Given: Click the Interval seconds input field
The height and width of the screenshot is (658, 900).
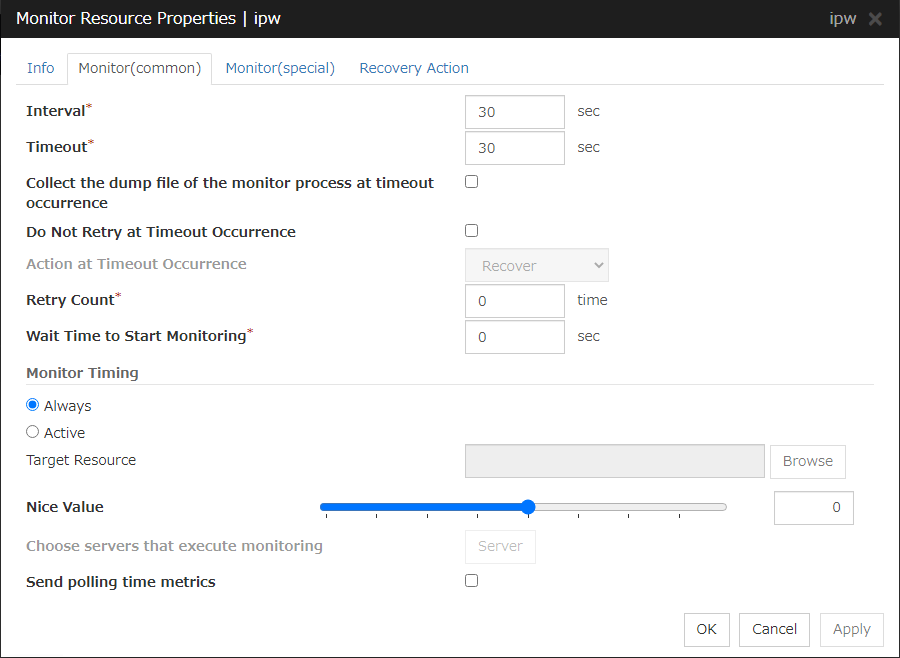Looking at the screenshot, I should tap(515, 112).
